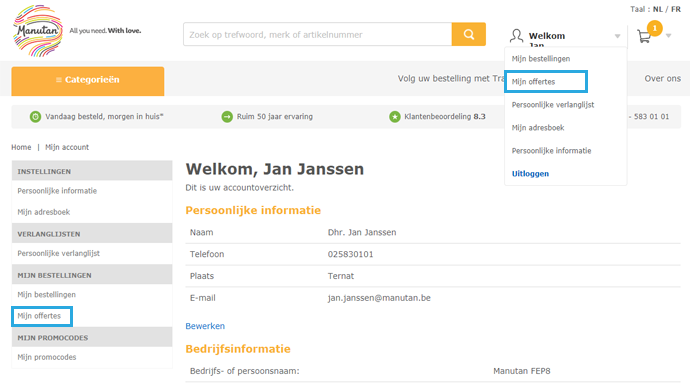Open the shopping cart icon
The image size is (690, 388).
[x=644, y=37]
